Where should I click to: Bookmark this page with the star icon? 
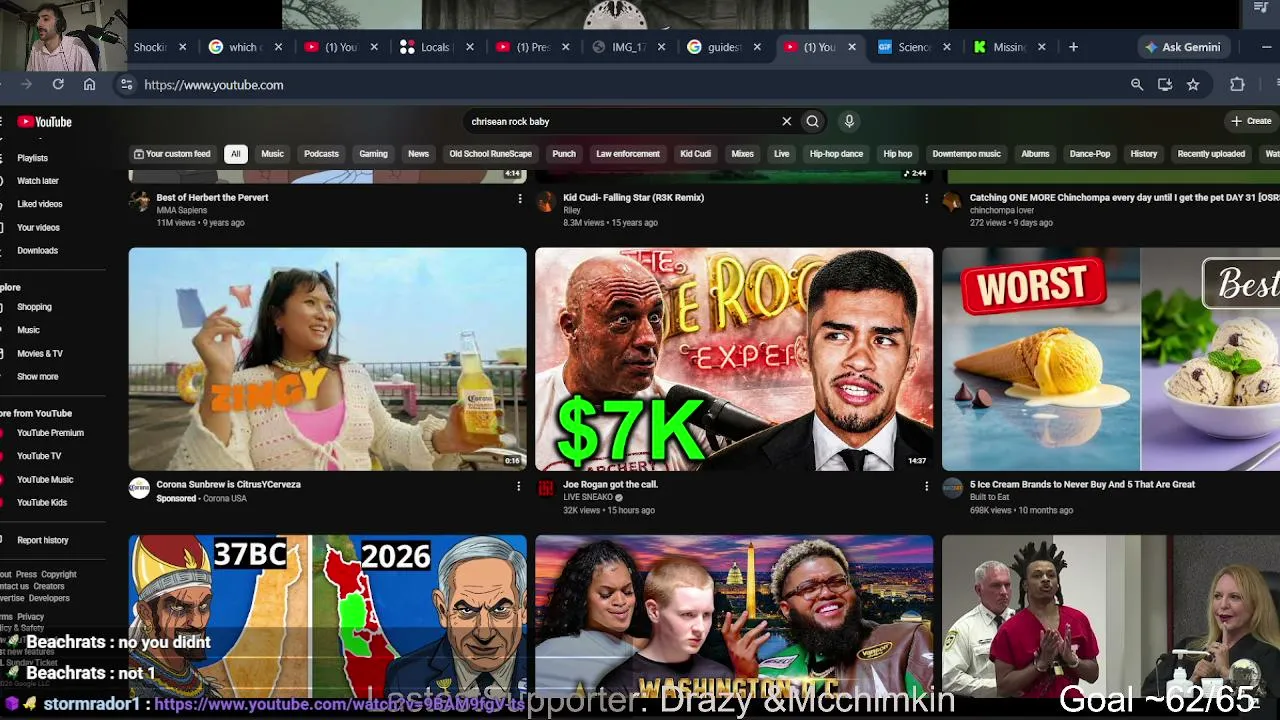(1193, 85)
